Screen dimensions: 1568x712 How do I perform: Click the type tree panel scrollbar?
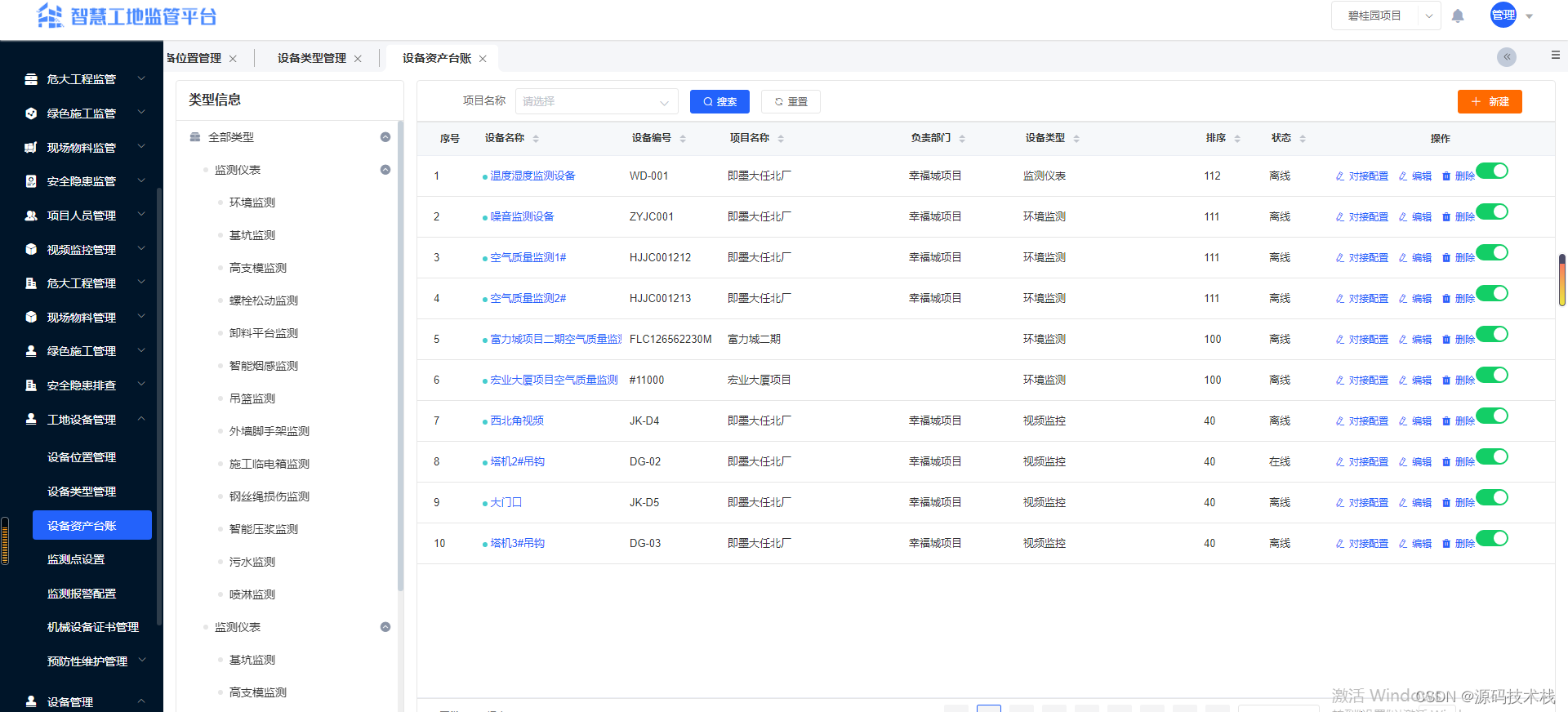[400, 355]
